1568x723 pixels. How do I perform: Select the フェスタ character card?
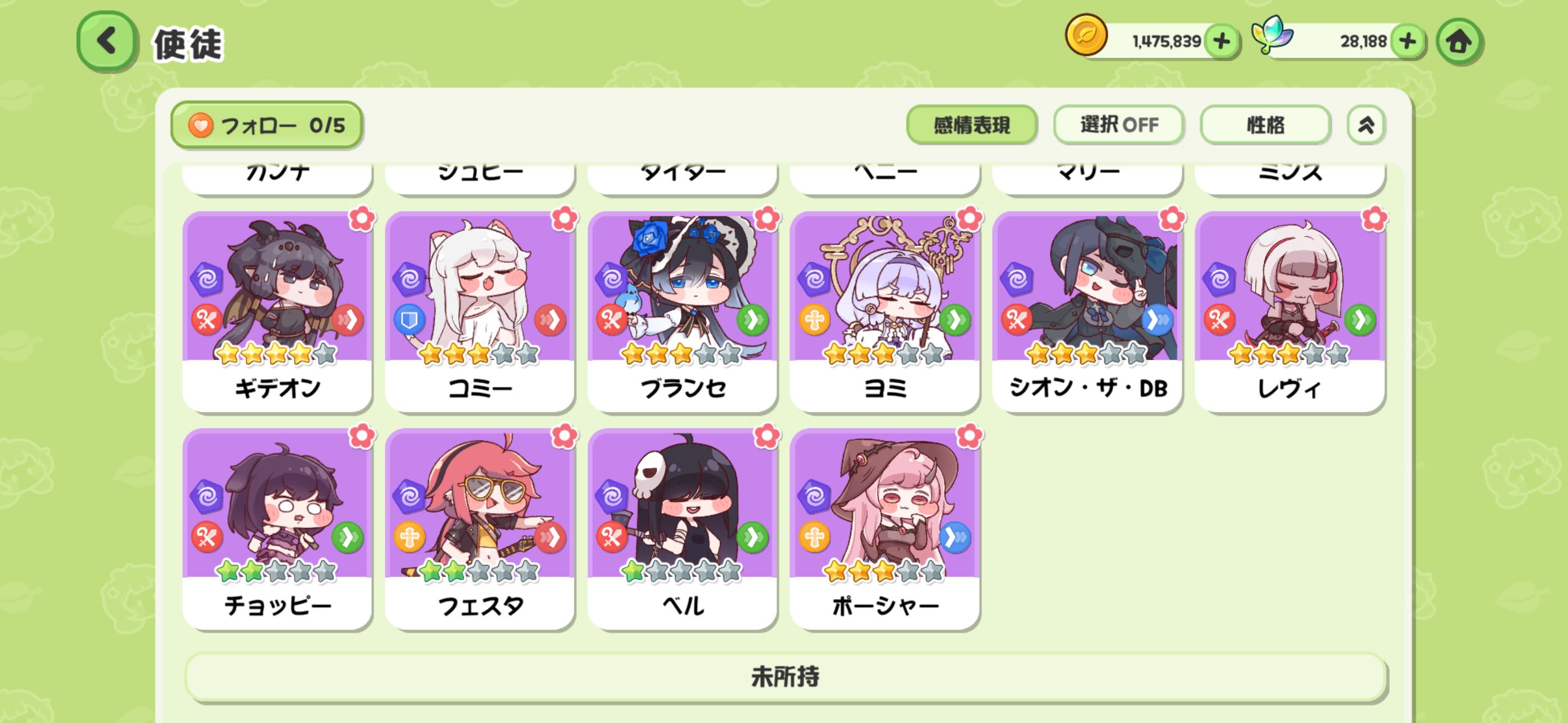coord(479,530)
